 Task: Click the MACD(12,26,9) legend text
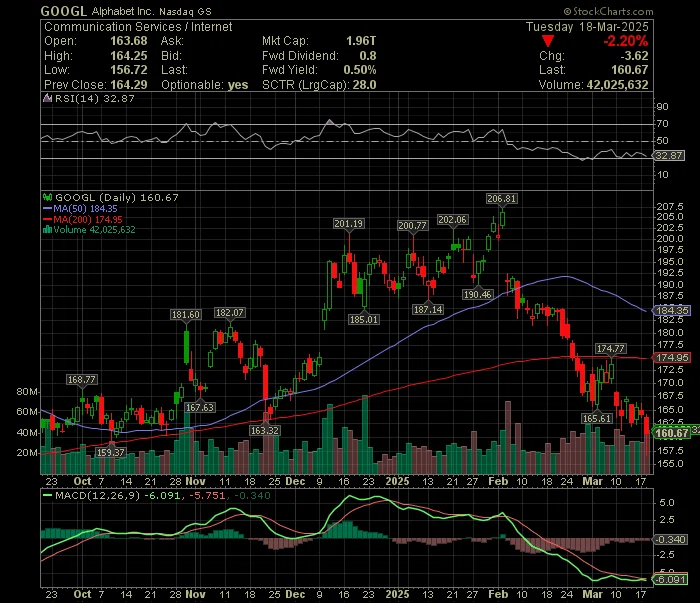tap(97, 495)
